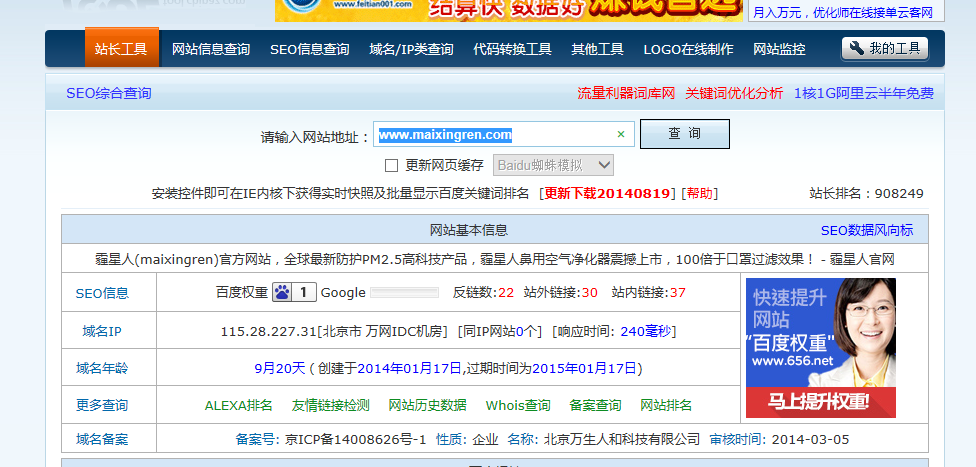Open the 其他工具 menu
The image size is (976, 467).
pos(598,49)
